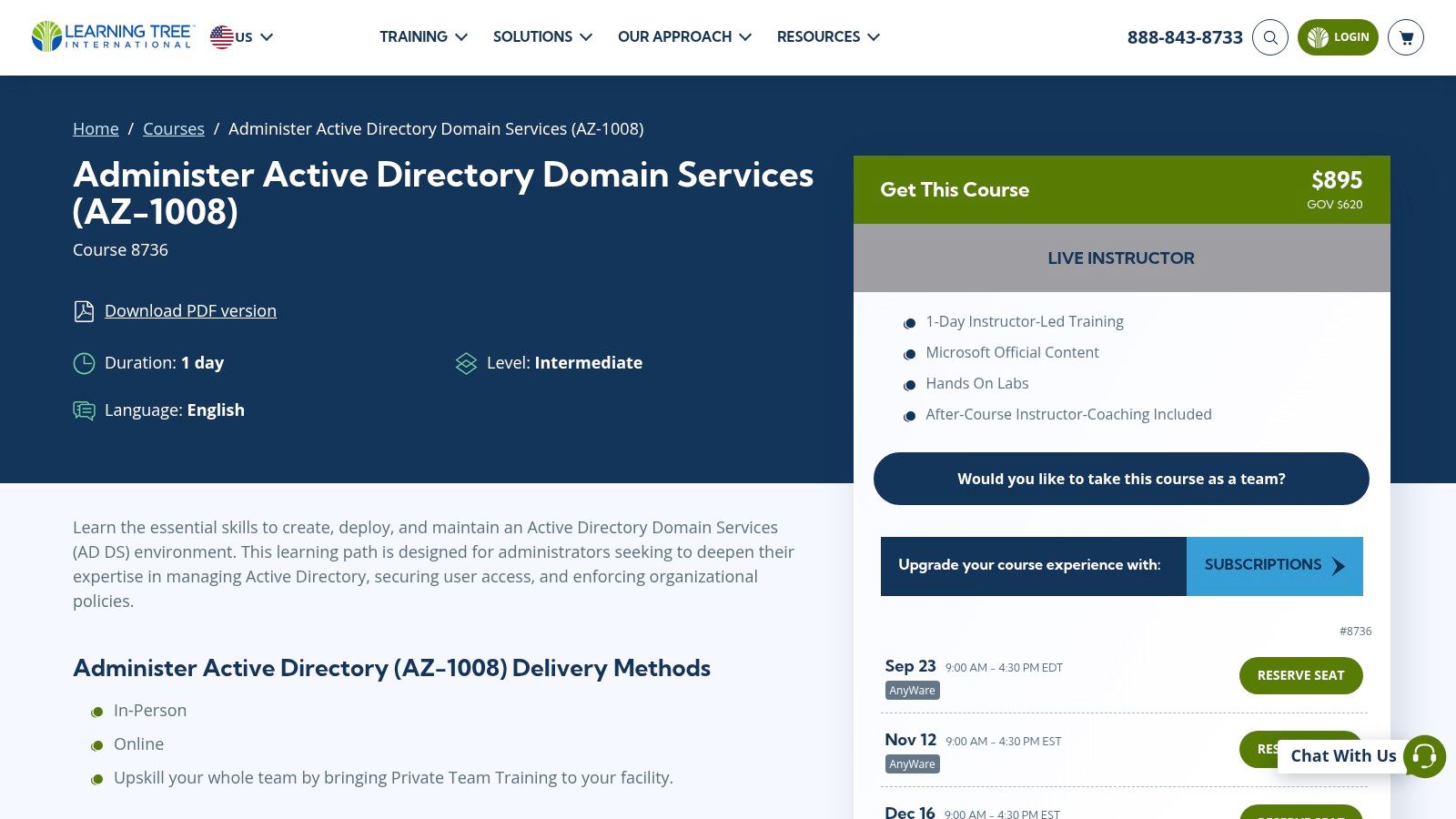Click '1-Day Instructor-Led Training' bullet
This screenshot has height=819, width=1456.
click(1025, 322)
